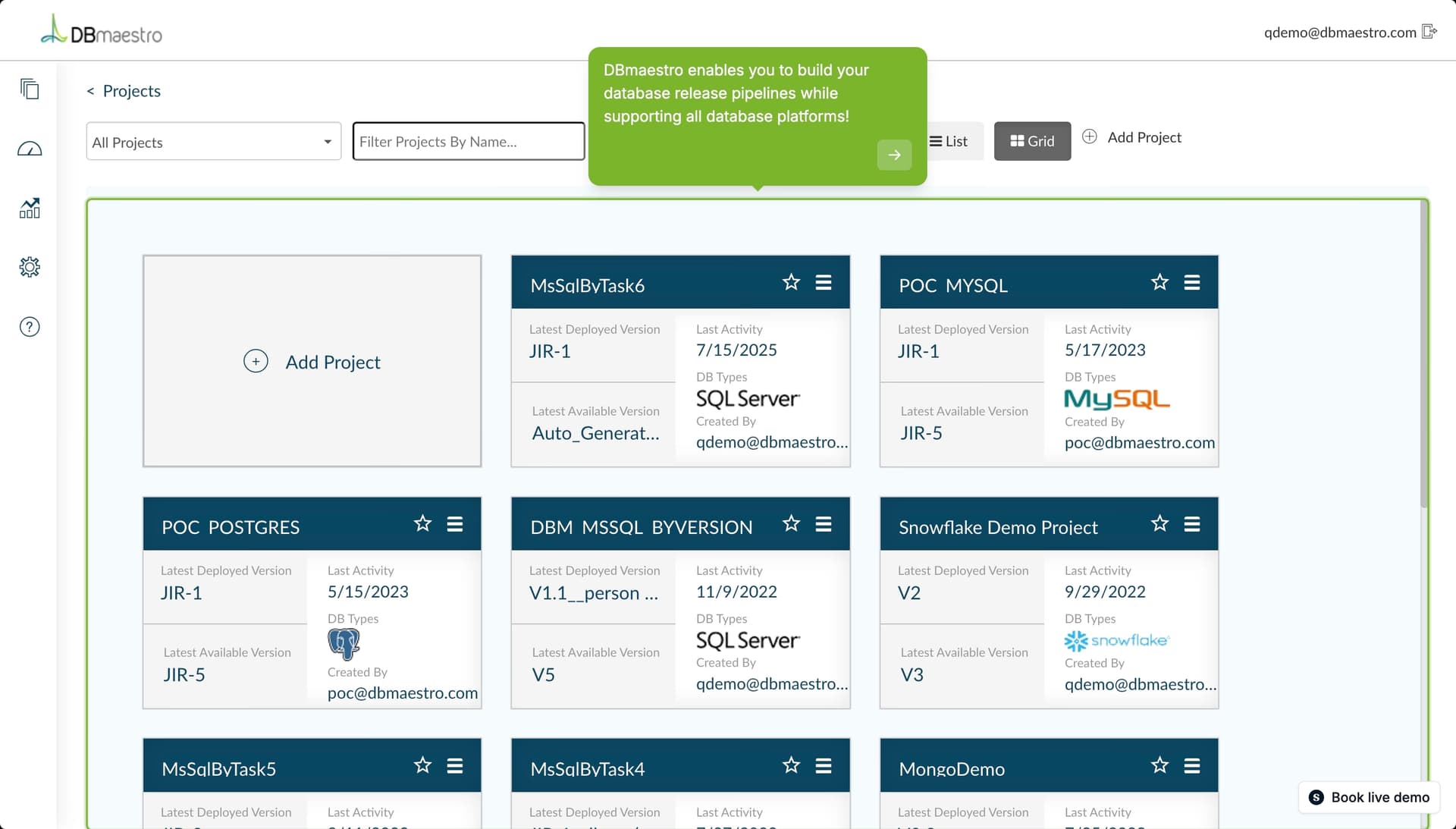The image size is (1456, 829).
Task: Click the logout icon next to qdemo@dbmaestro.com
Action: [1430, 31]
